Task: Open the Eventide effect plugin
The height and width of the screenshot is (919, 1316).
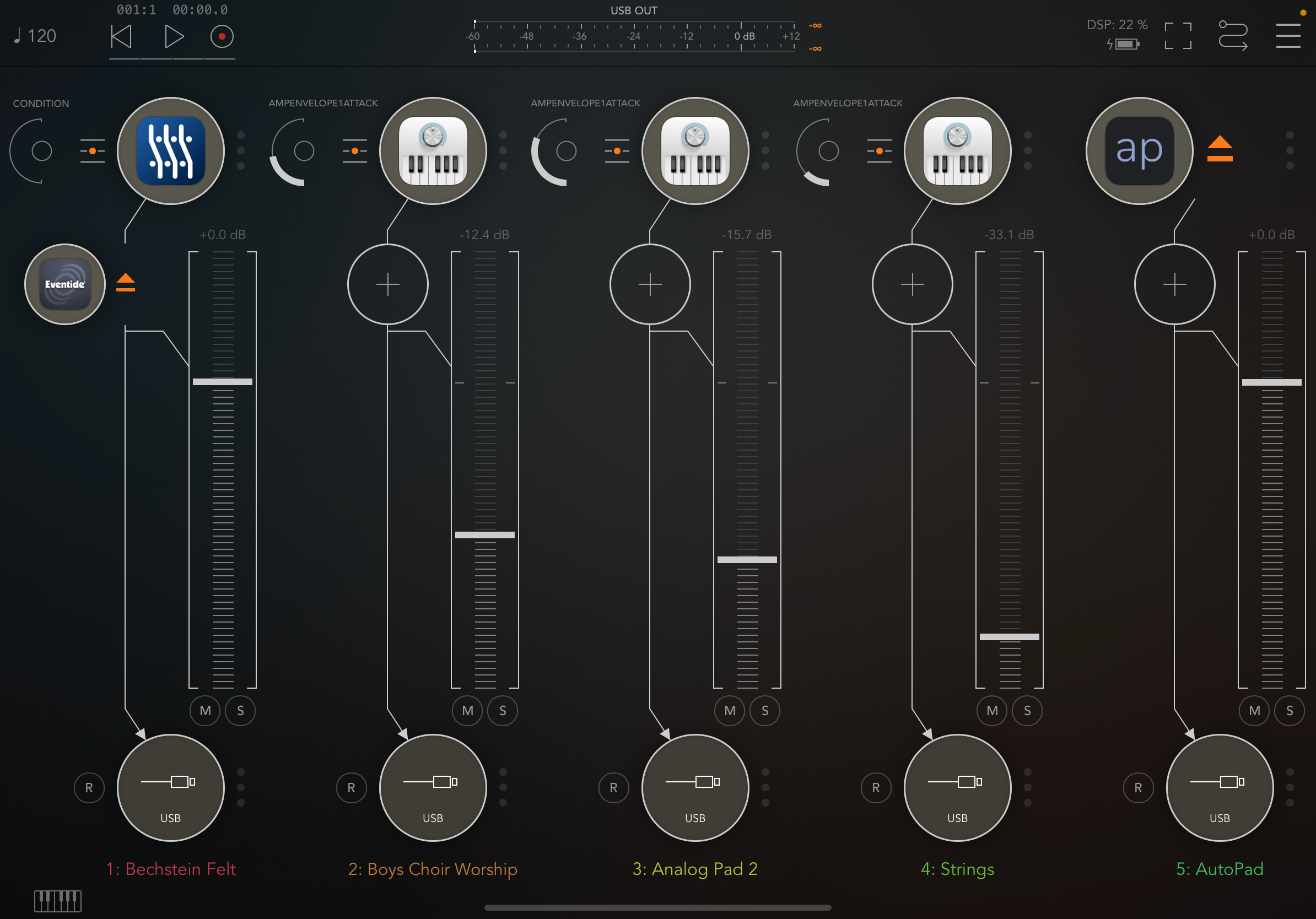Action: pos(65,284)
